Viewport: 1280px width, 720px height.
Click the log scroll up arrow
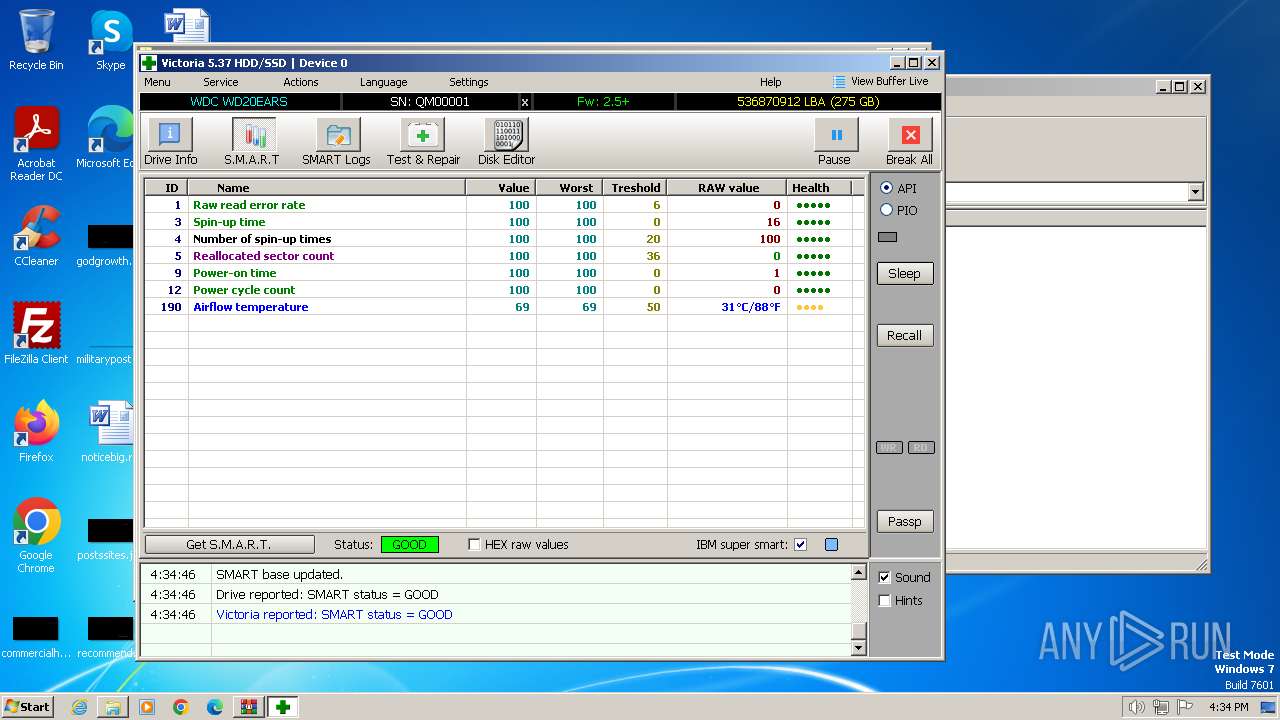[858, 573]
